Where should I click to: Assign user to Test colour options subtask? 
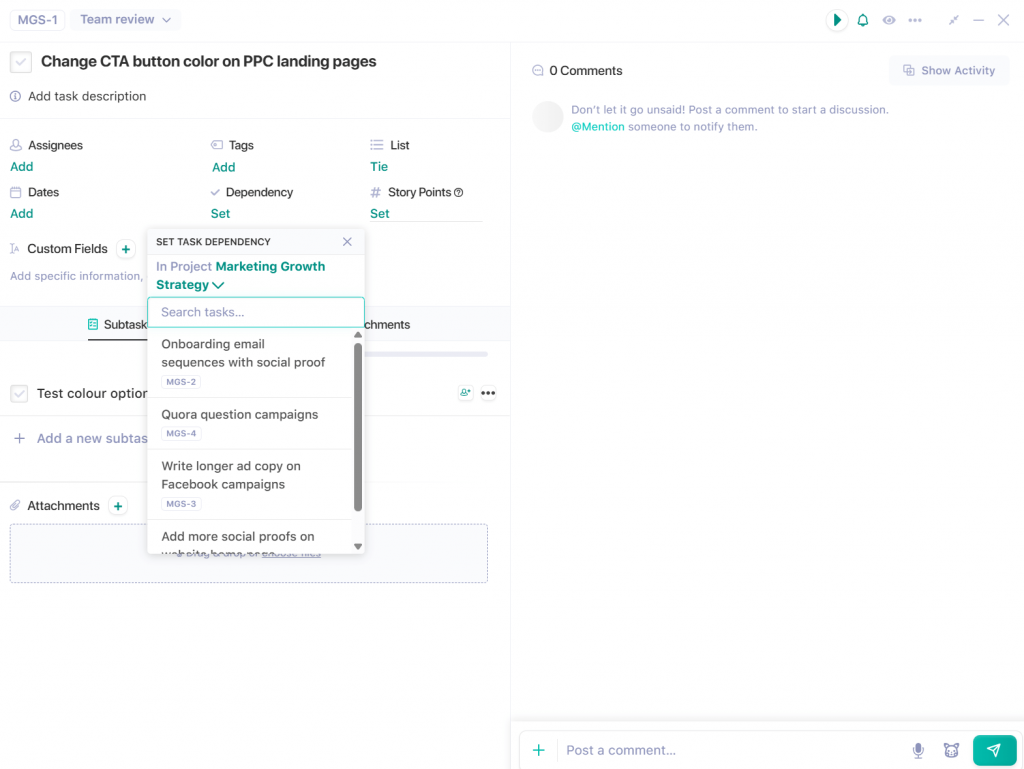tap(465, 393)
